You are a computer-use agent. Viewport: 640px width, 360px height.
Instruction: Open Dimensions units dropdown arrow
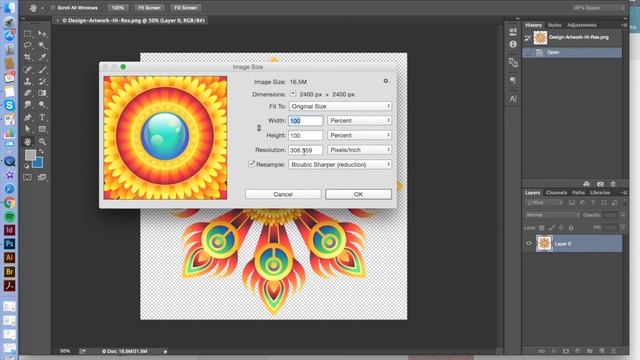(x=293, y=94)
